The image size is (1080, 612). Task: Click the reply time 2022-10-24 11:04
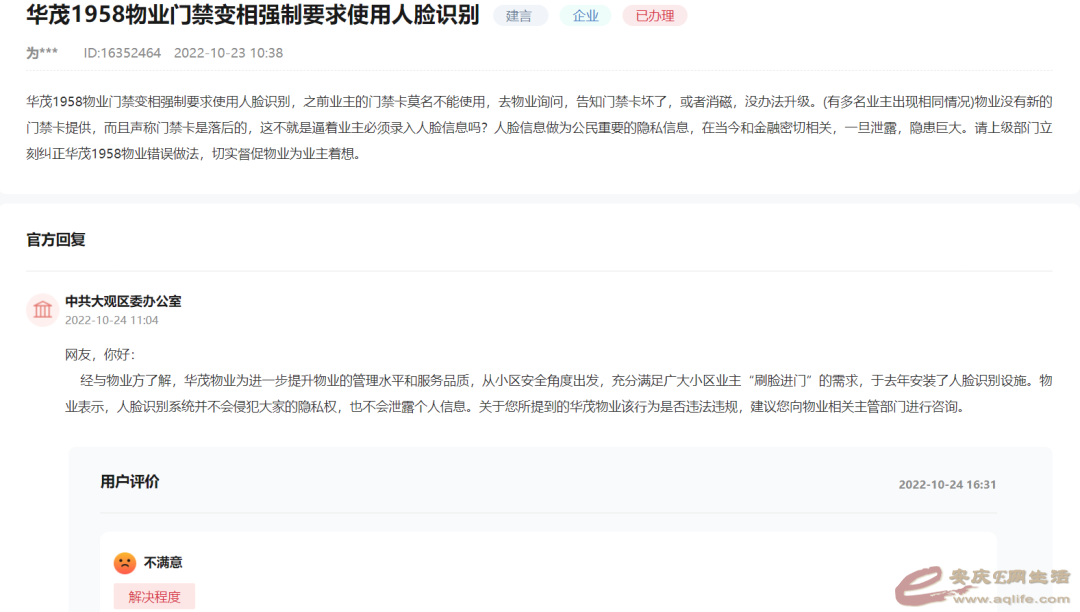click(x=111, y=320)
